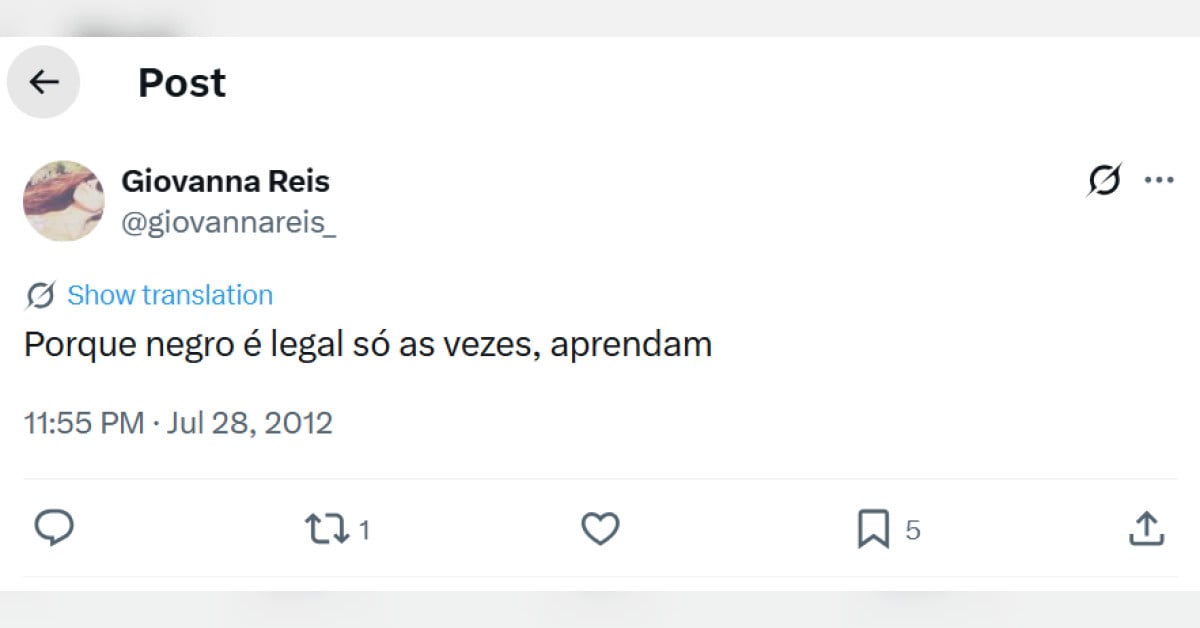Screen dimensions: 1200x628
Task: Click the bookmark count of 5
Action: pyautogui.click(x=912, y=530)
